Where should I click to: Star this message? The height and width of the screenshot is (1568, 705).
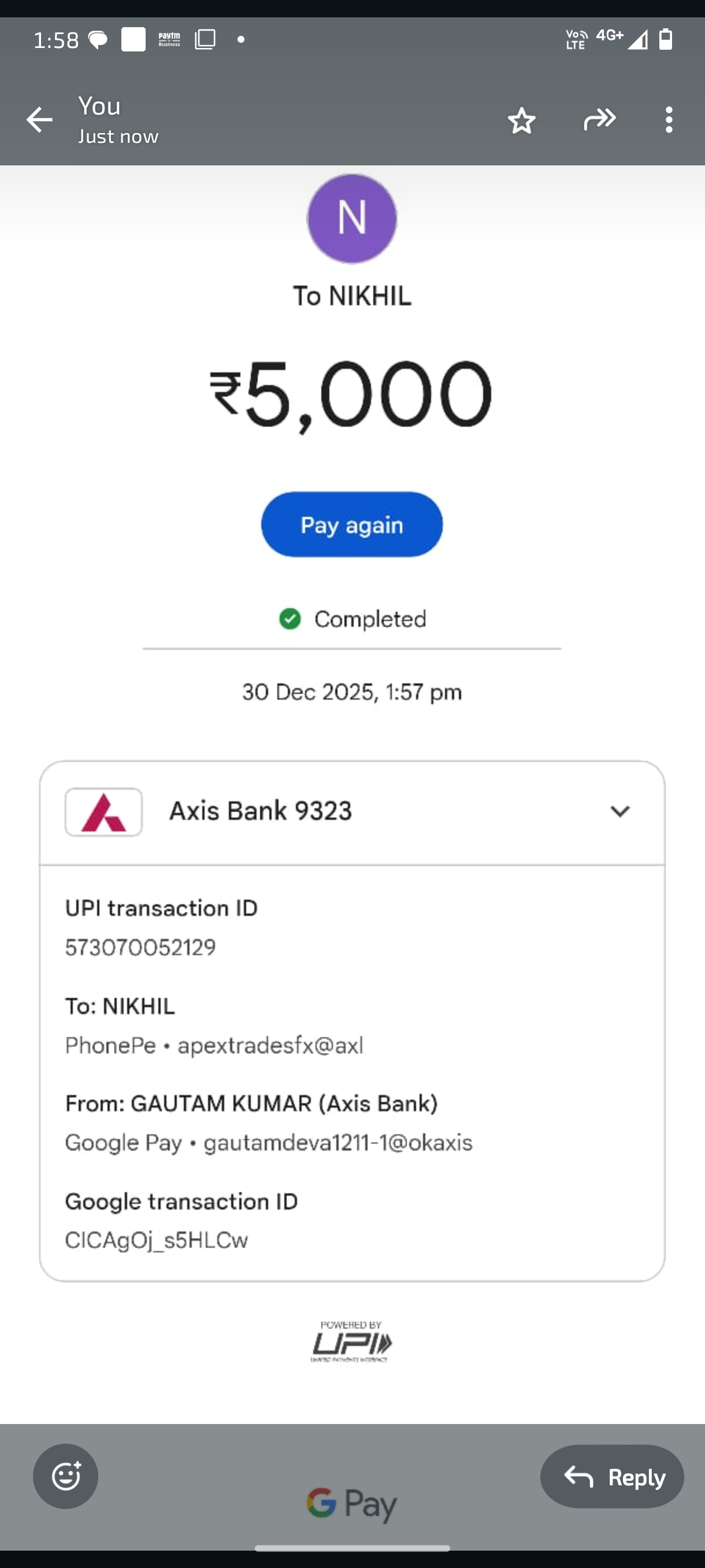[x=521, y=120]
